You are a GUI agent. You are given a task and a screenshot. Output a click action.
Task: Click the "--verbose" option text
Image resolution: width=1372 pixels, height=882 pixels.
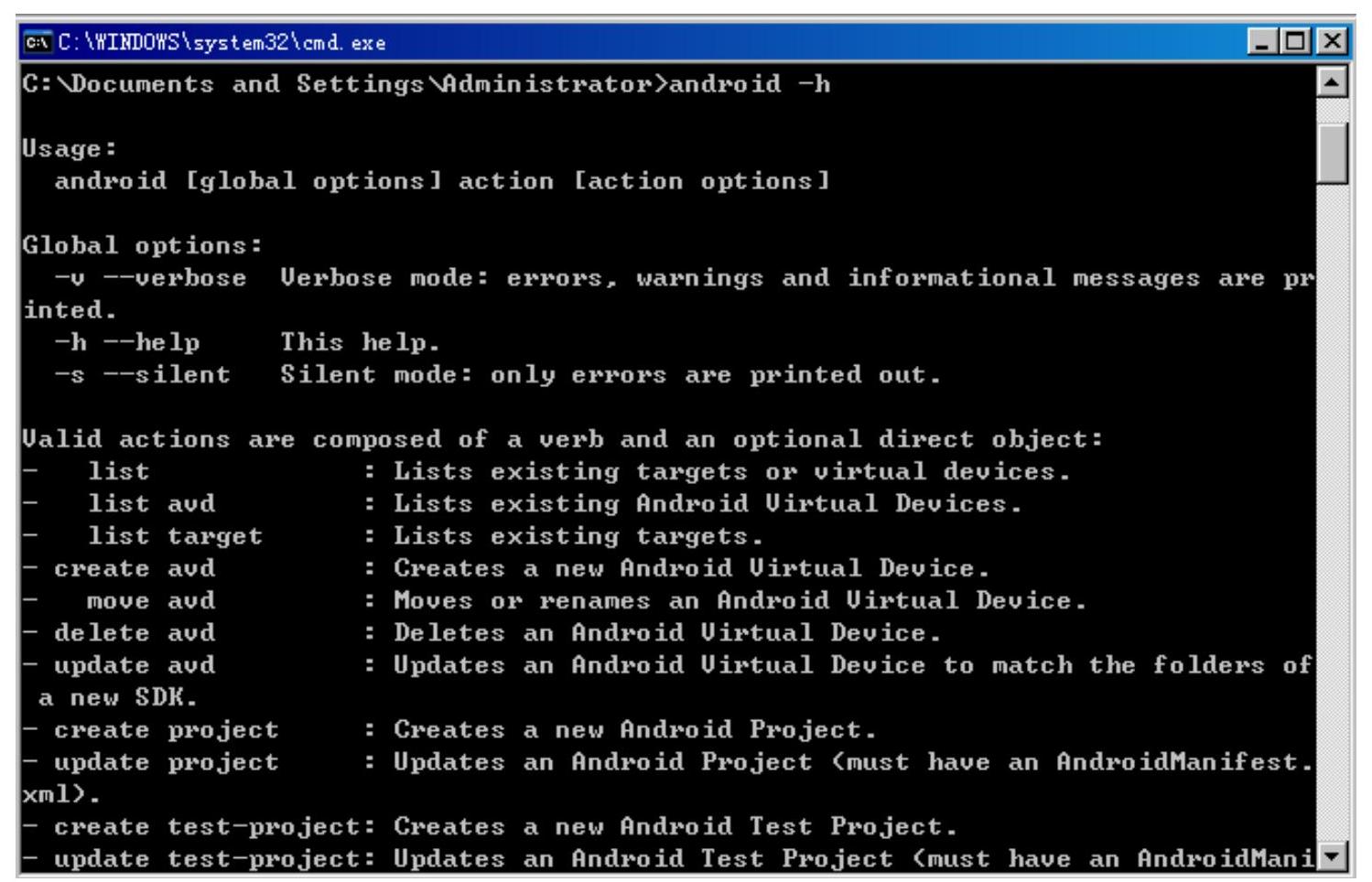point(174,278)
